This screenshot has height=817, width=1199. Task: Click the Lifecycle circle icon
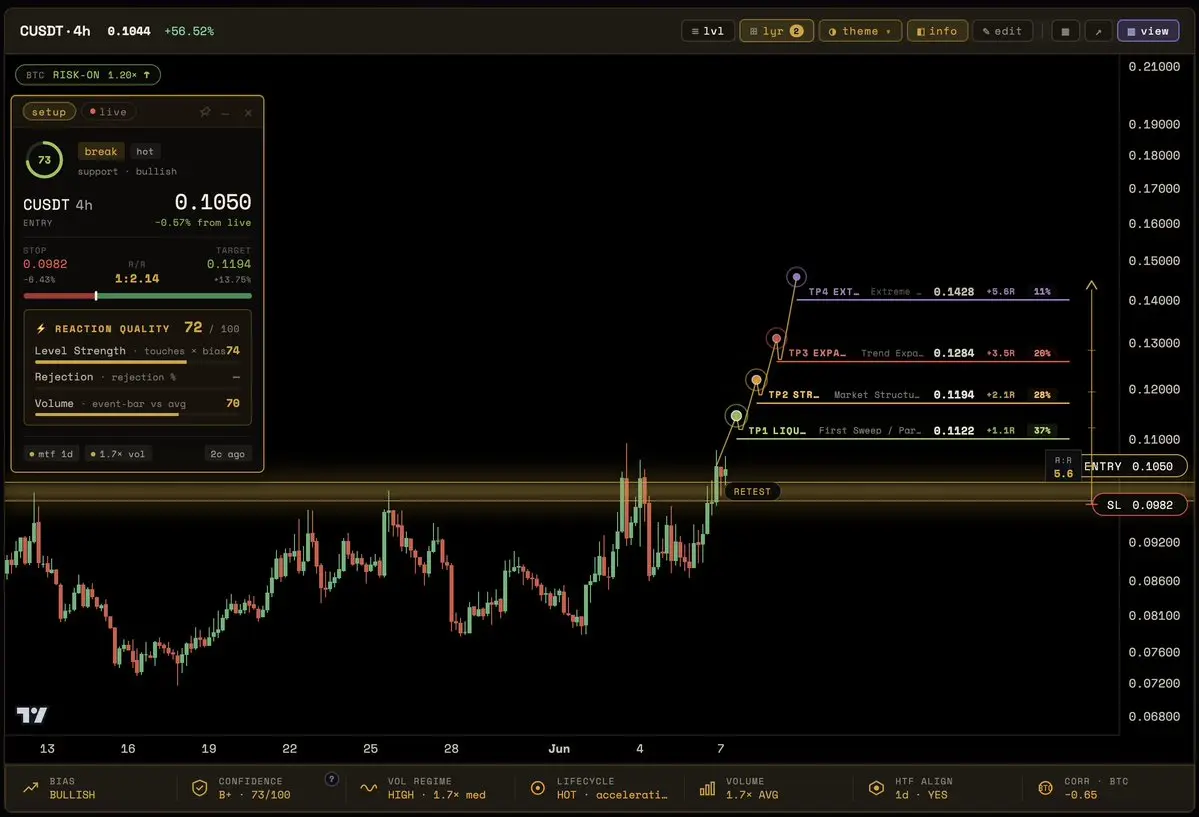(538, 788)
